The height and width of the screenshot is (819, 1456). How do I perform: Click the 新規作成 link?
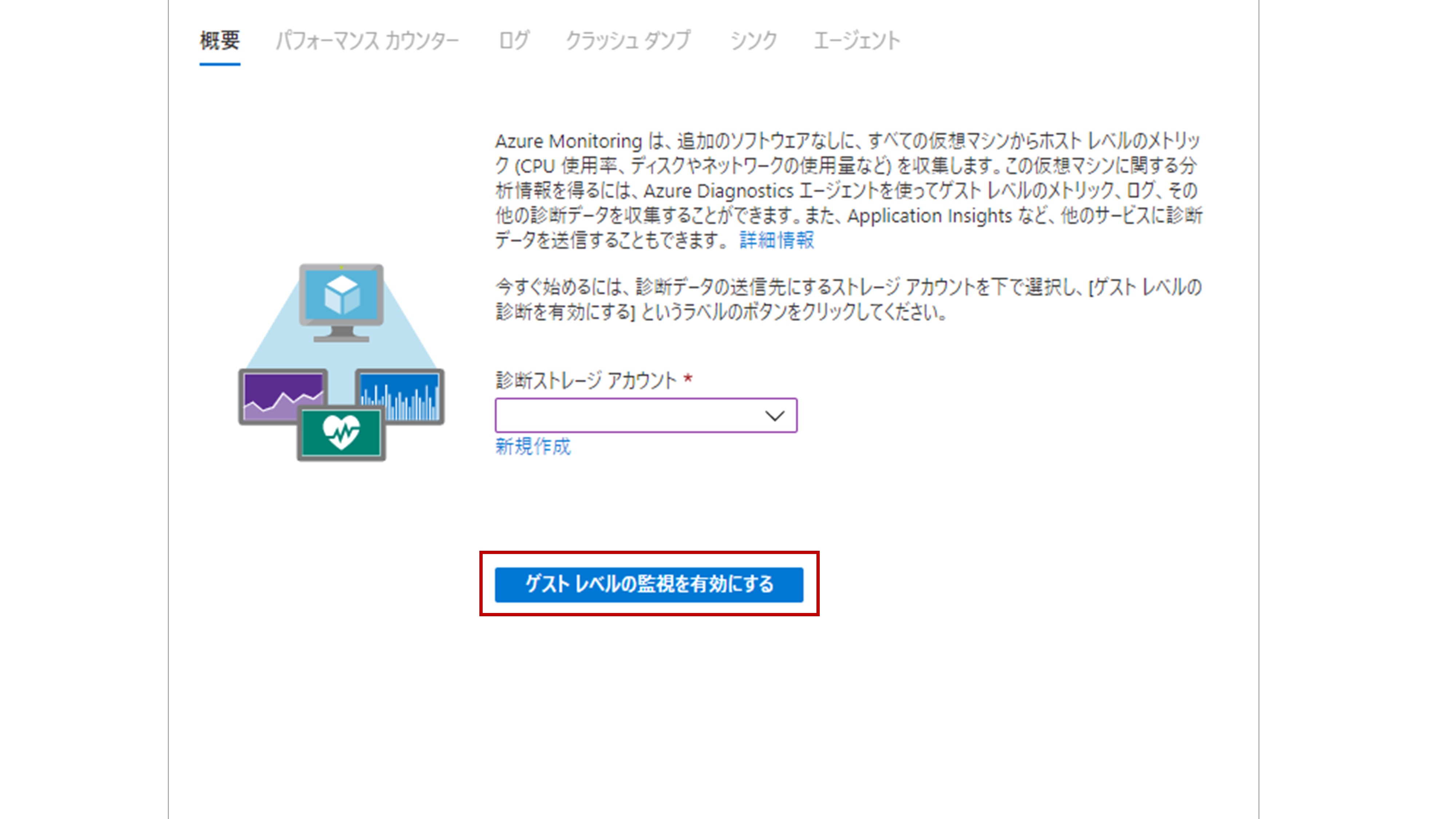pos(533,447)
